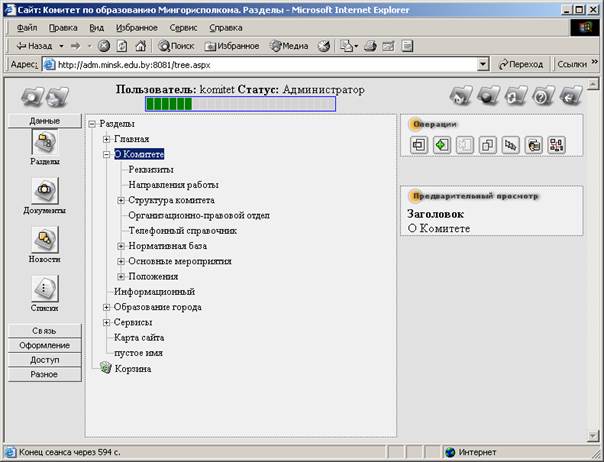Click the Оформление sidebar section button
Image resolution: width=604 pixels, height=462 pixels.
point(45,345)
